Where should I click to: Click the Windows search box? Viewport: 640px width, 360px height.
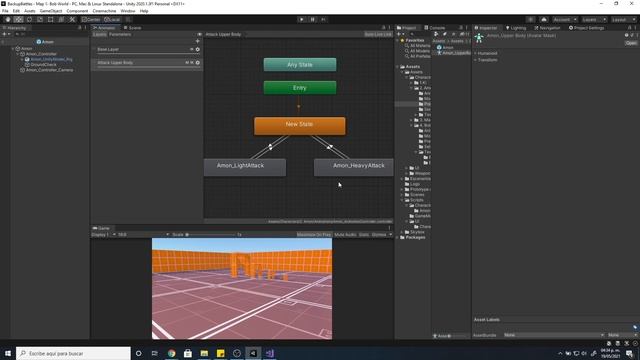73,353
